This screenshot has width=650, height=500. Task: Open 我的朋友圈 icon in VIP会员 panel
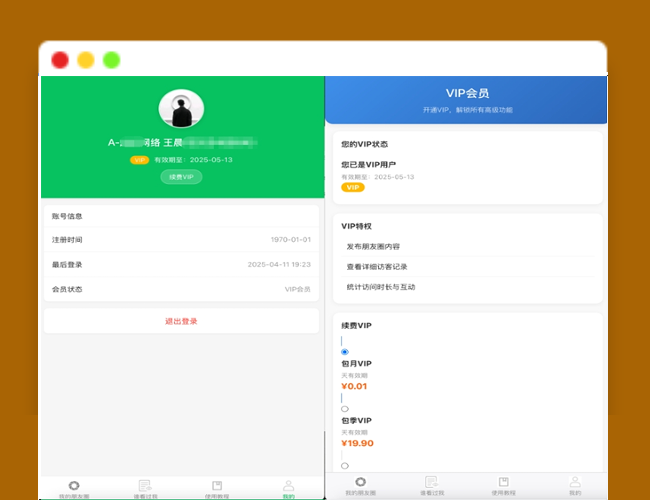pos(360,482)
